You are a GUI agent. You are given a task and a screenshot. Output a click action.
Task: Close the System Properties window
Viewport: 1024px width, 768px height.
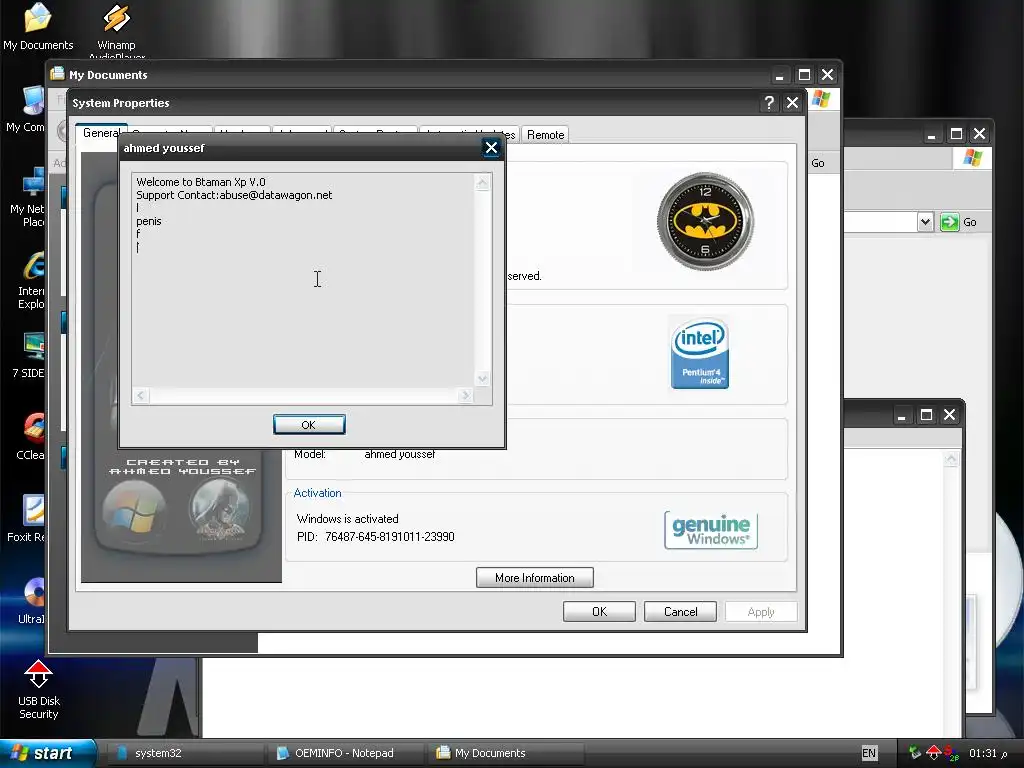click(792, 103)
